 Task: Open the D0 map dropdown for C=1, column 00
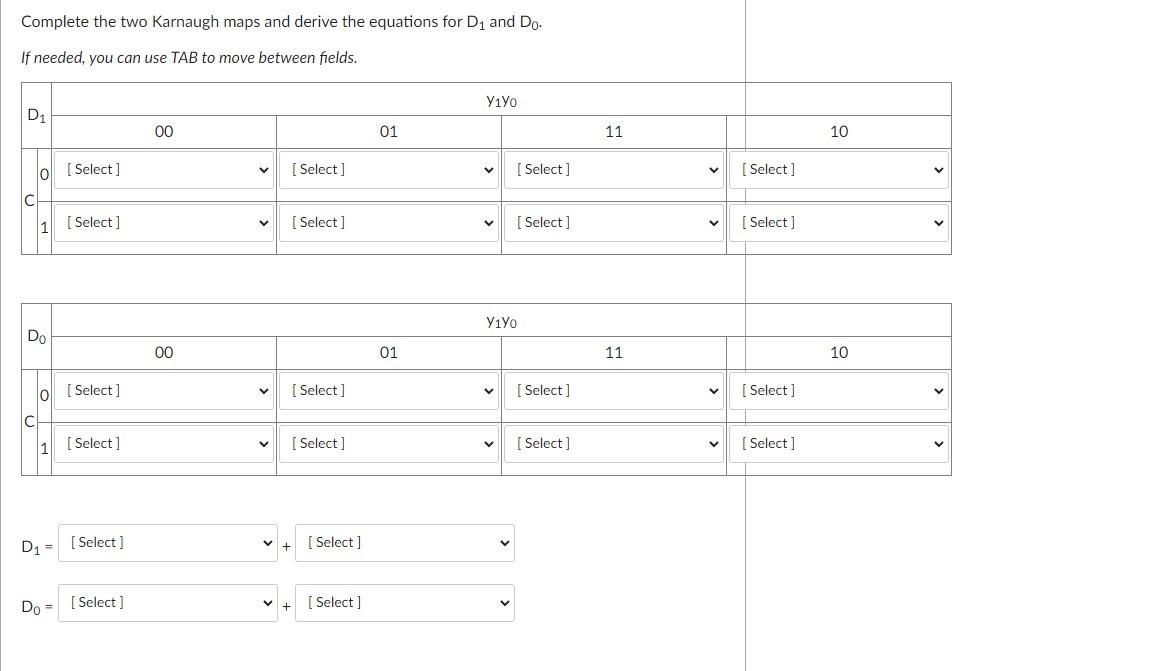pyautogui.click(x=164, y=443)
